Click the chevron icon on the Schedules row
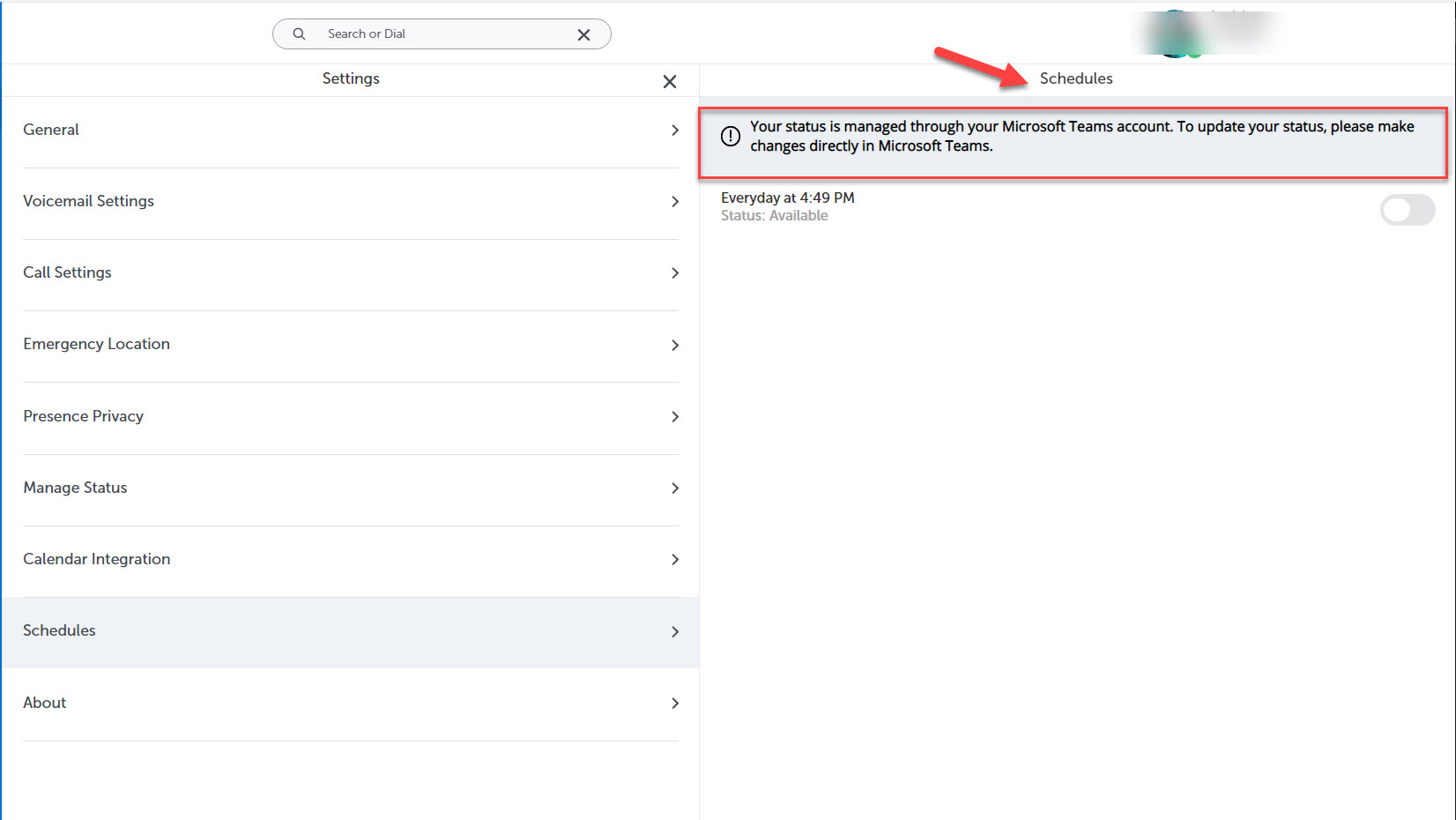Viewport: 1456px width, 820px height. 674,631
